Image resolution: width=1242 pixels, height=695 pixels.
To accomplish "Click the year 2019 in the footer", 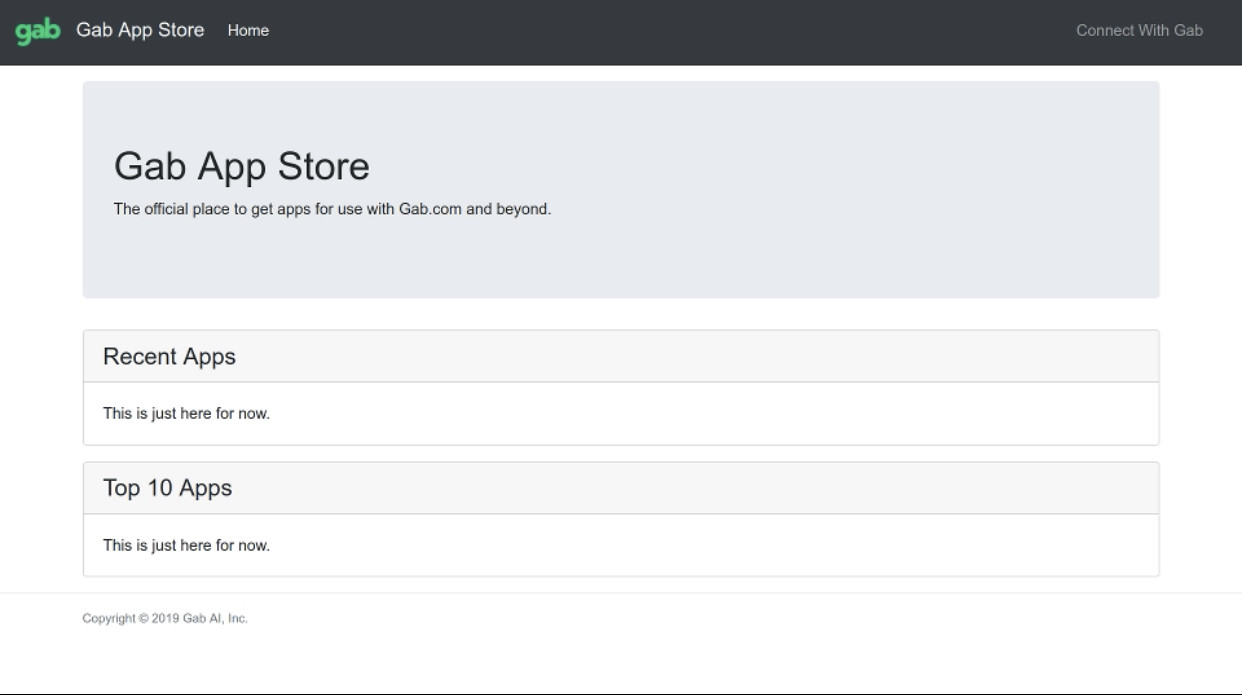I will pos(165,618).
